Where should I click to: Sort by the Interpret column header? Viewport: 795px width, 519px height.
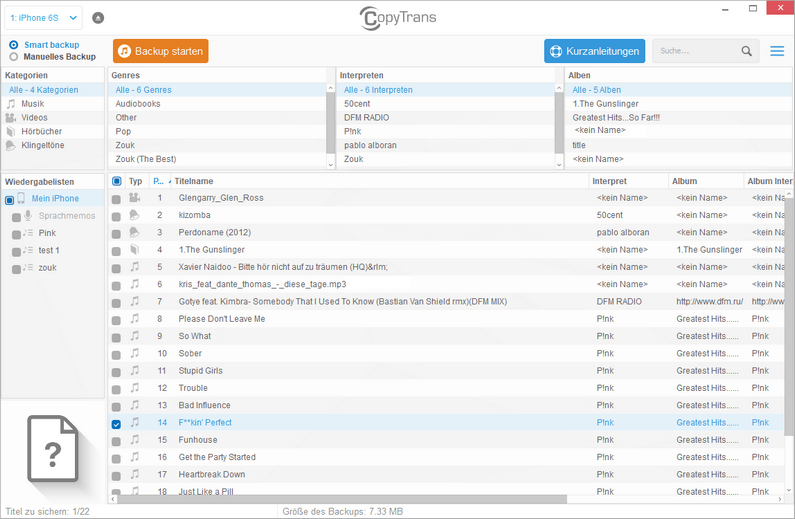click(x=629, y=181)
